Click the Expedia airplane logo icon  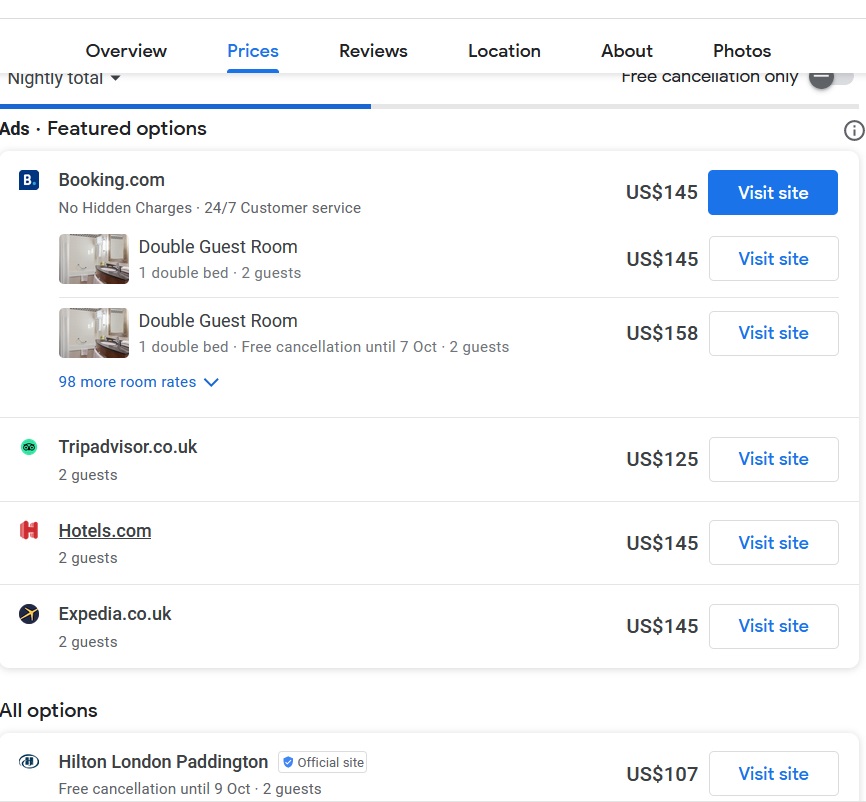coord(29,614)
